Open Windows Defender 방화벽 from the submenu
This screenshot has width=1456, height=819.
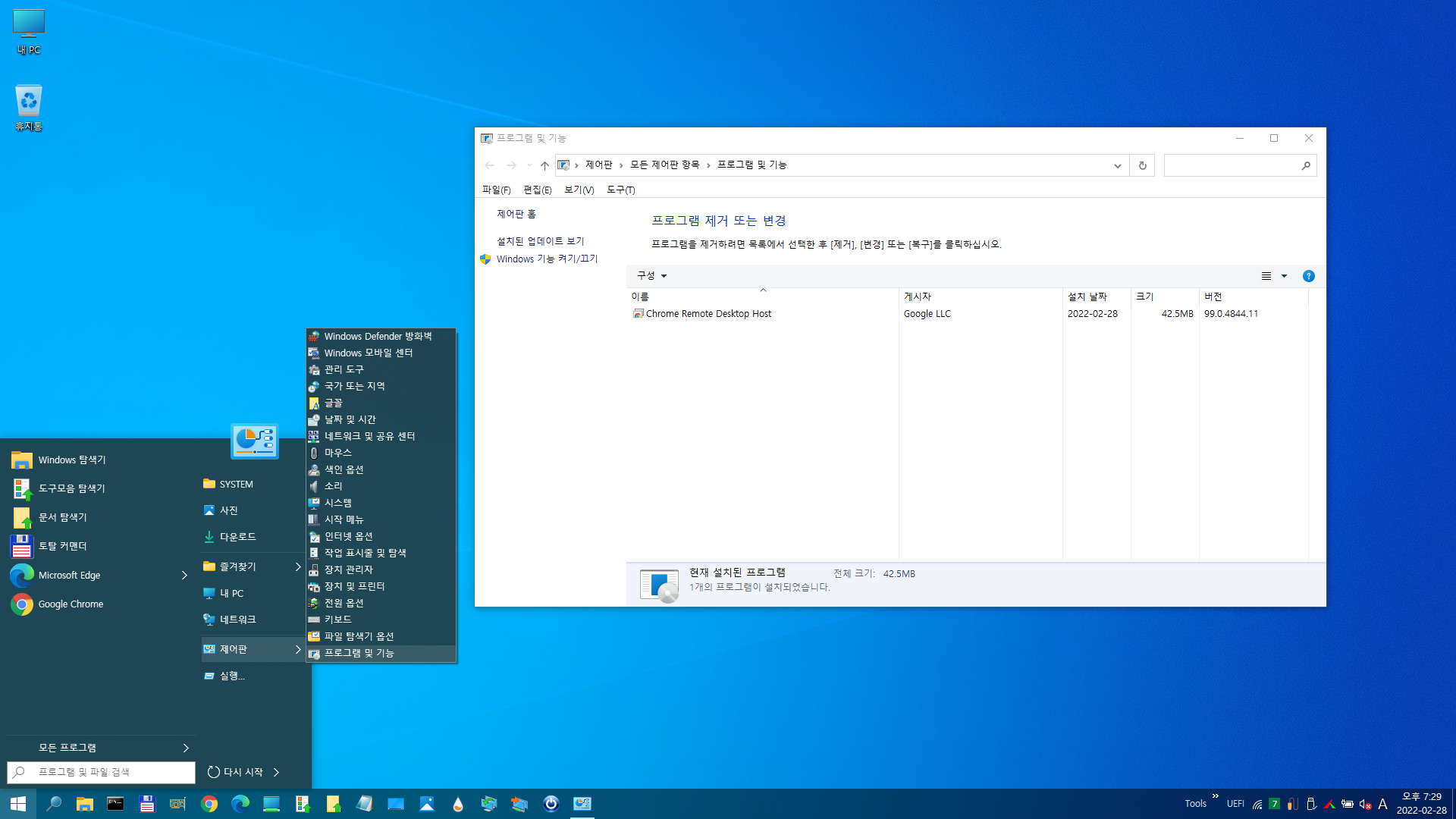pyautogui.click(x=381, y=336)
